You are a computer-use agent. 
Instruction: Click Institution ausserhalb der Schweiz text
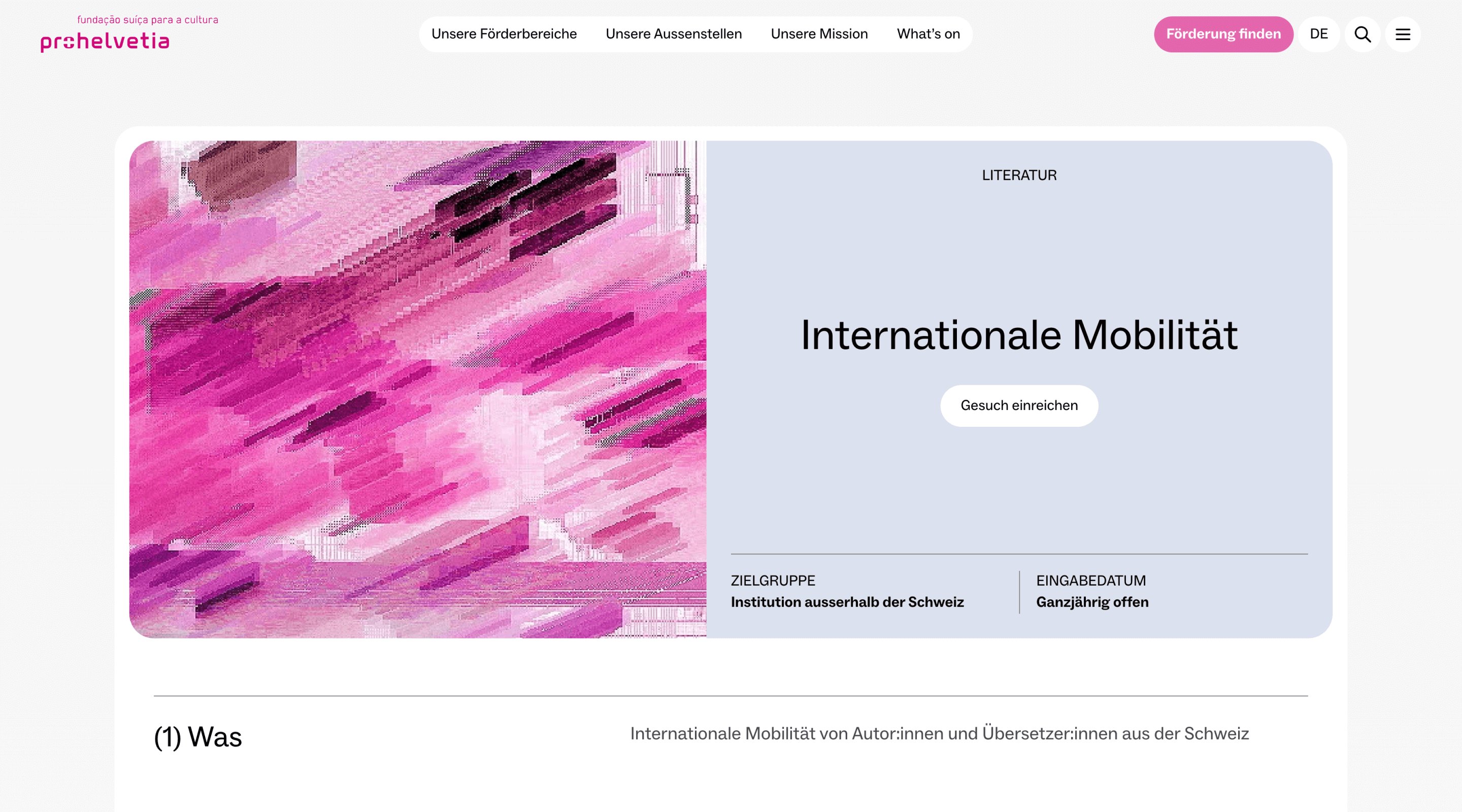pyautogui.click(x=847, y=602)
